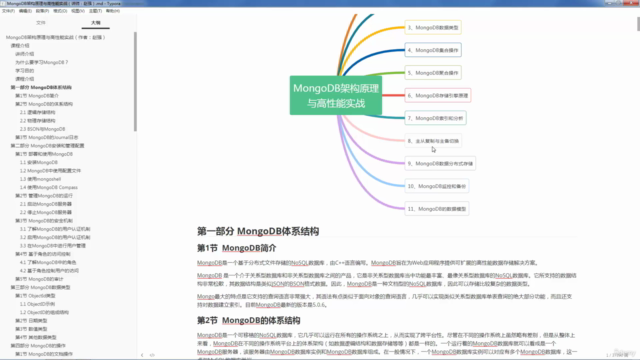Screen dimensions: 640x360
Task: Open the 格式(O) menu
Action: [60, 11]
